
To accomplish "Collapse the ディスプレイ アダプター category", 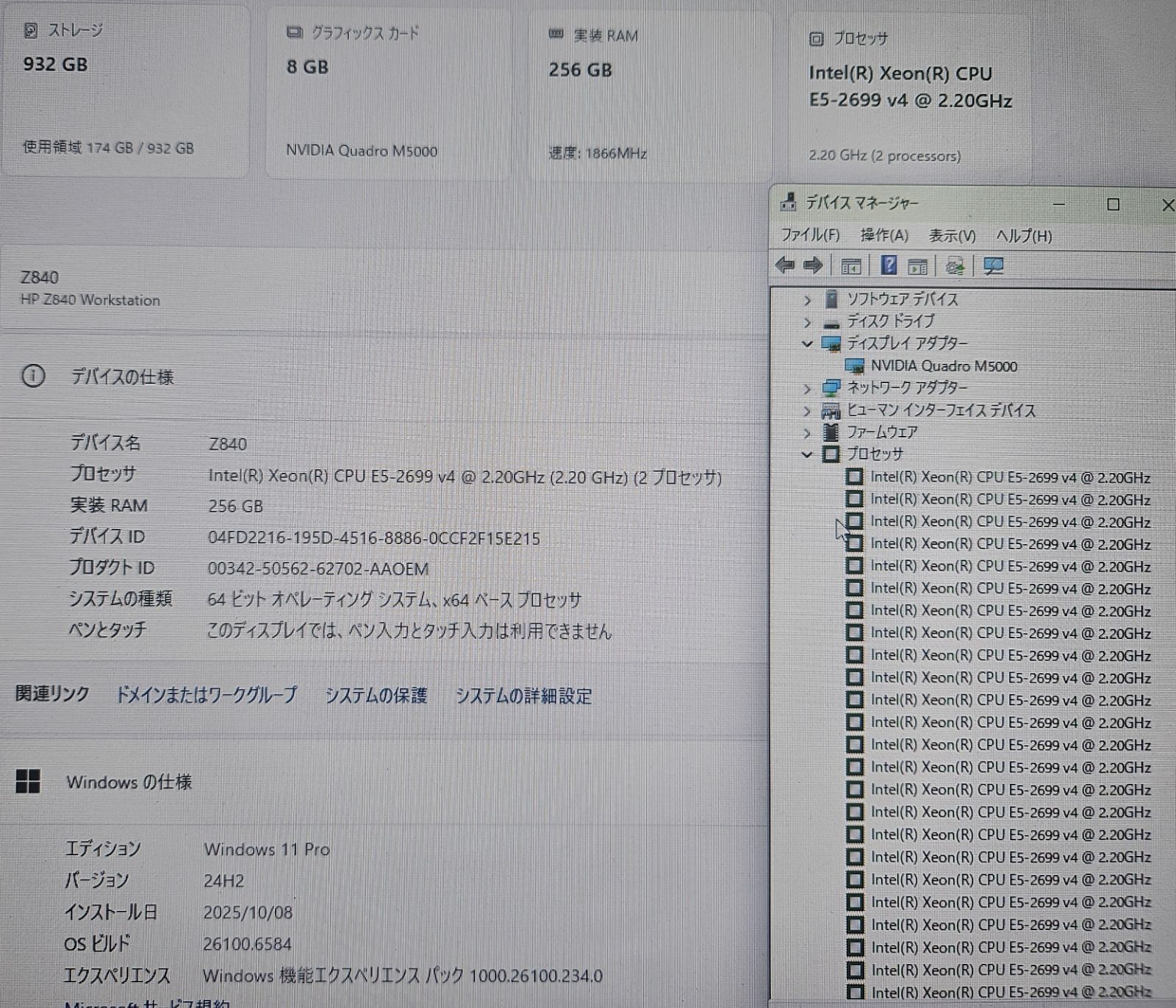I will (x=807, y=344).
